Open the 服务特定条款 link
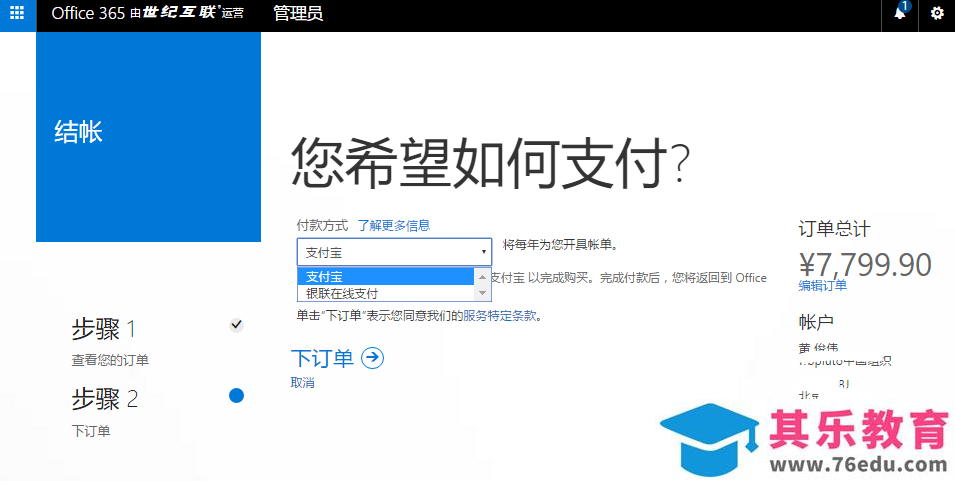The height and width of the screenshot is (481, 955). click(500, 316)
